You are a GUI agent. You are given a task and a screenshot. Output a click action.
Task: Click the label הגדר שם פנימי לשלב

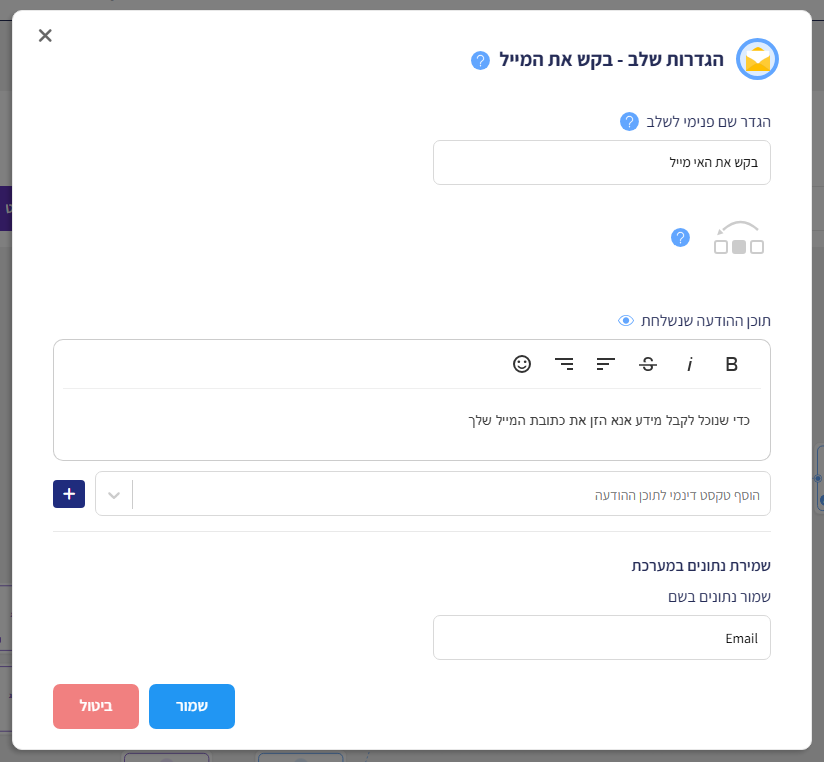tap(708, 122)
